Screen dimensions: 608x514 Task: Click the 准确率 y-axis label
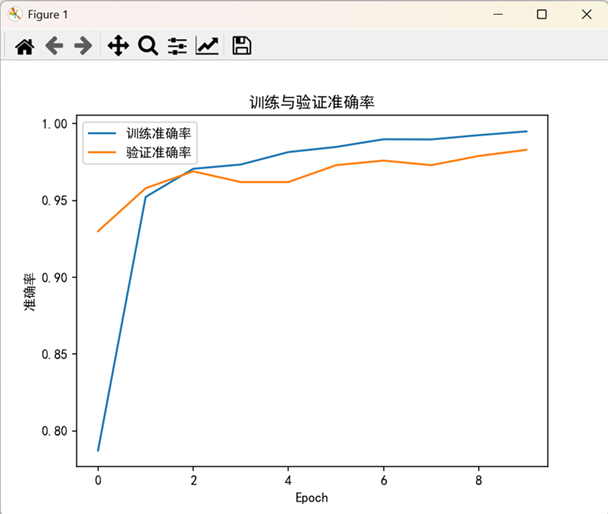click(30, 292)
